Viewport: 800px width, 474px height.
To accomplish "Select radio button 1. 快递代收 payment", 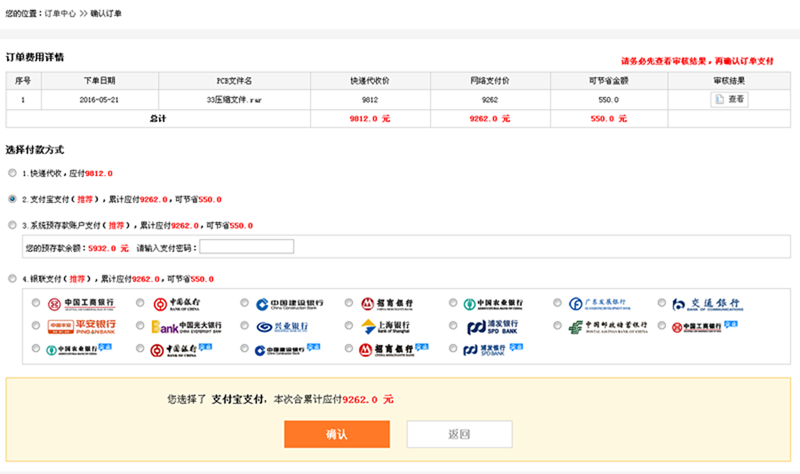I will coord(12,173).
